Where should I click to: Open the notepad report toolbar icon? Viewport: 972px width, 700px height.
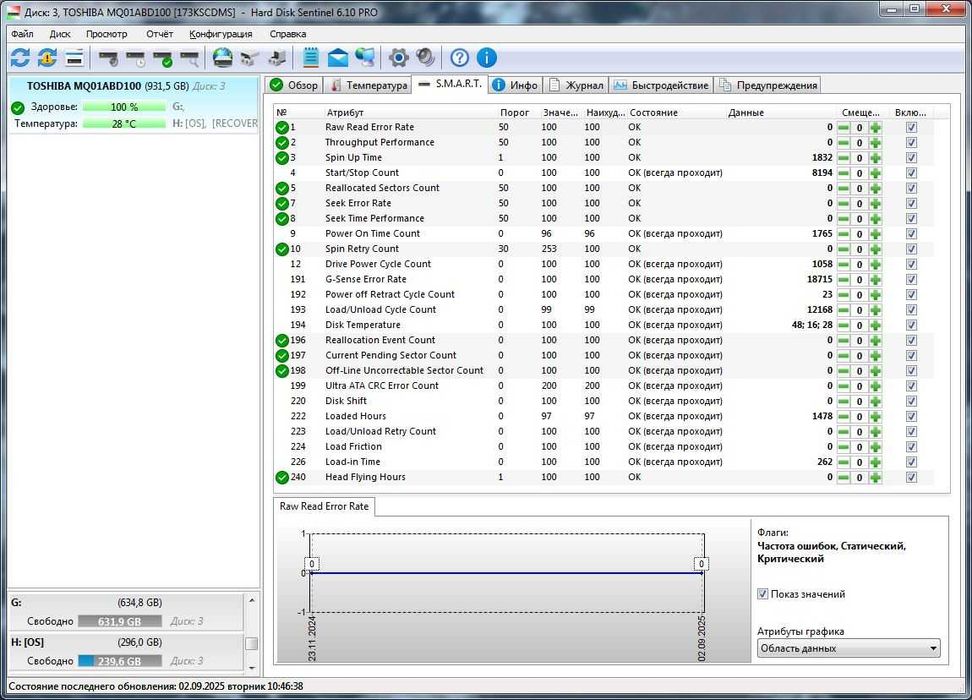coord(311,58)
